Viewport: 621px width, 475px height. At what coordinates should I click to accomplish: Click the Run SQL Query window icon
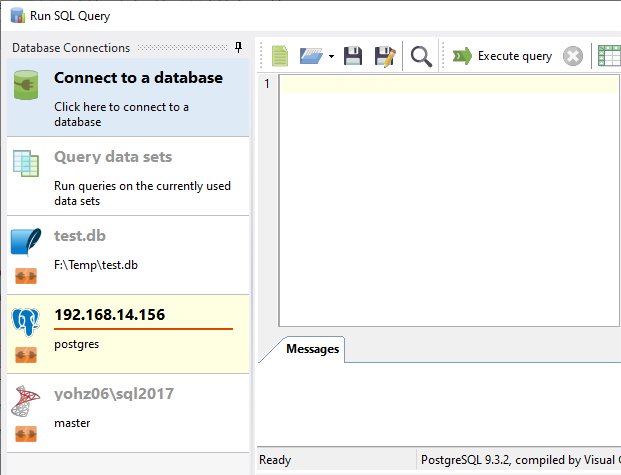pos(18,15)
